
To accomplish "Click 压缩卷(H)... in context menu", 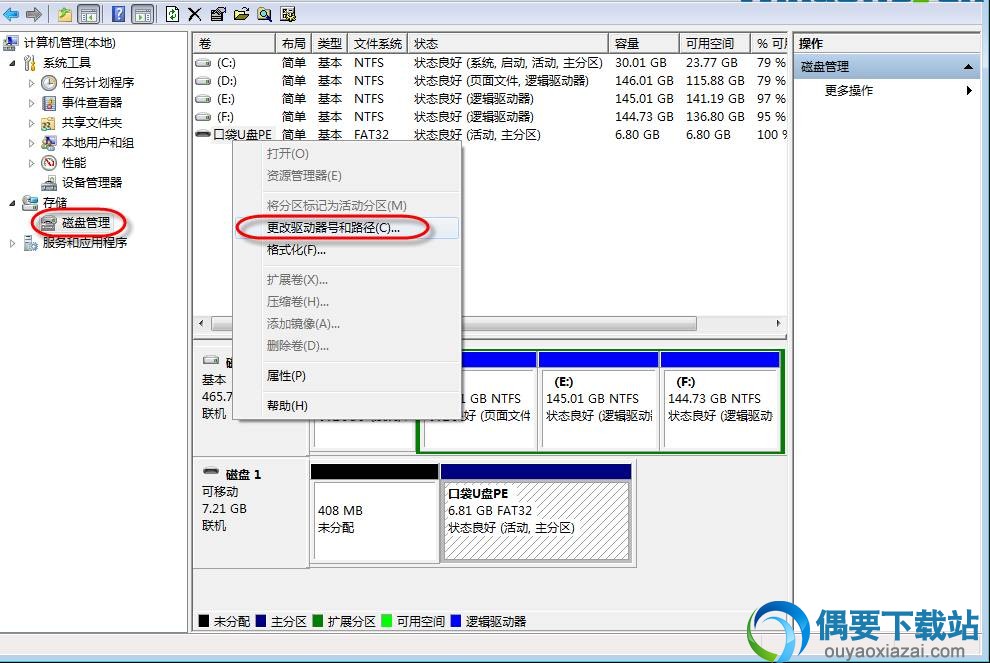I will click(x=347, y=302).
